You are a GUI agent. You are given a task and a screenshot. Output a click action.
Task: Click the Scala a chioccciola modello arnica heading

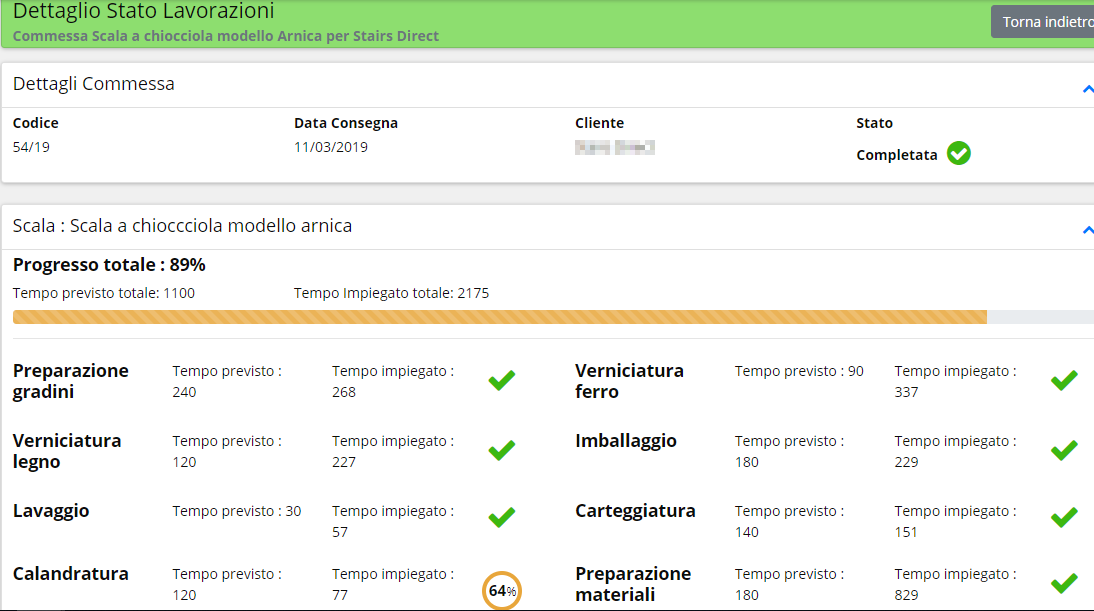pos(182,226)
